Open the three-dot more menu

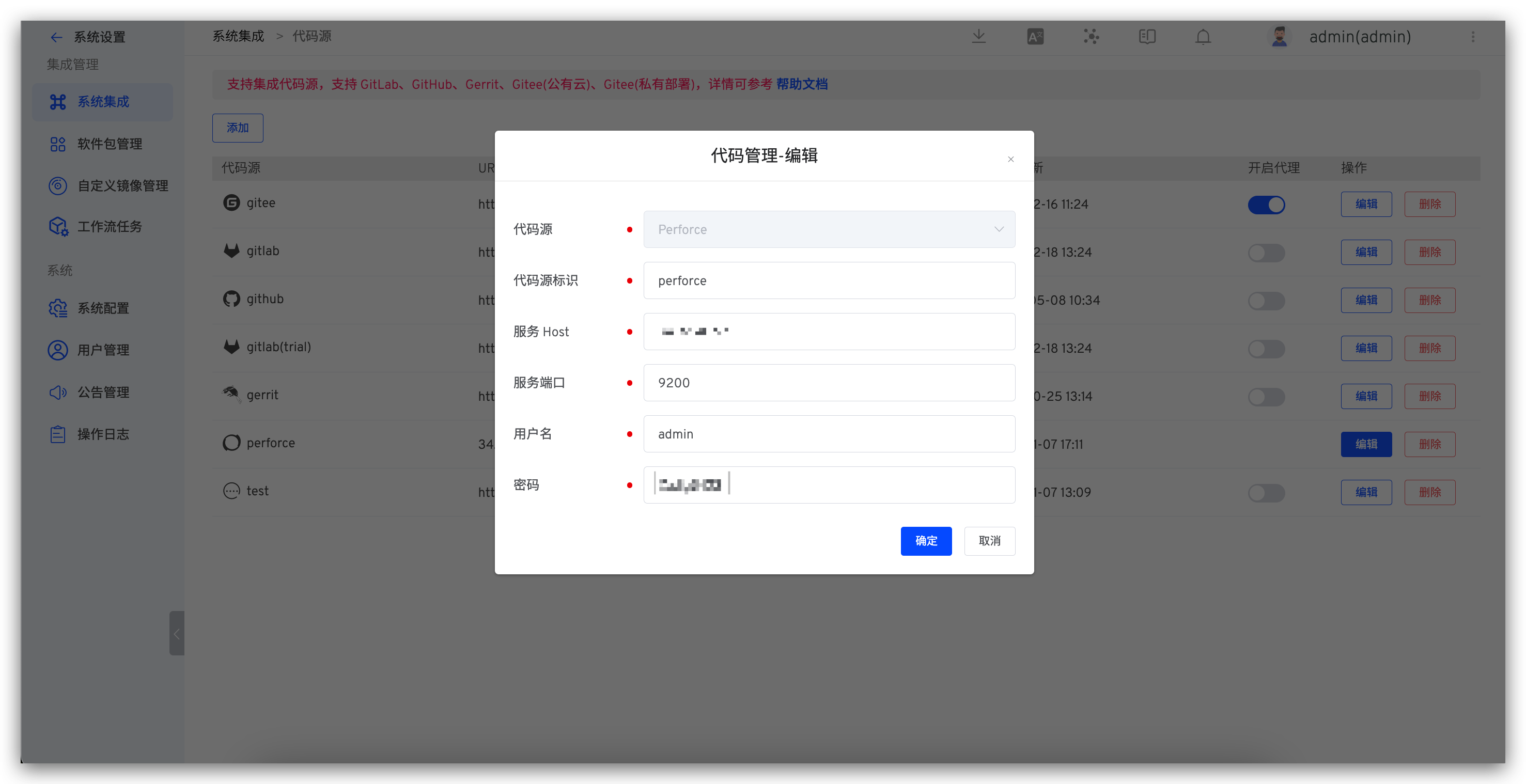pos(1473,37)
